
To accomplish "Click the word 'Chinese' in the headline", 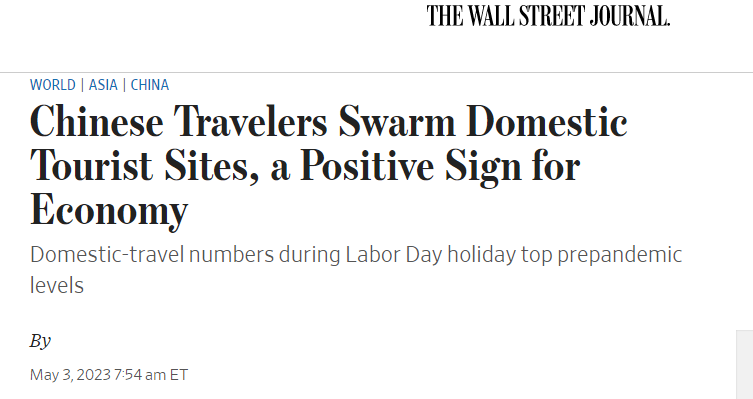I will pyautogui.click(x=97, y=122).
